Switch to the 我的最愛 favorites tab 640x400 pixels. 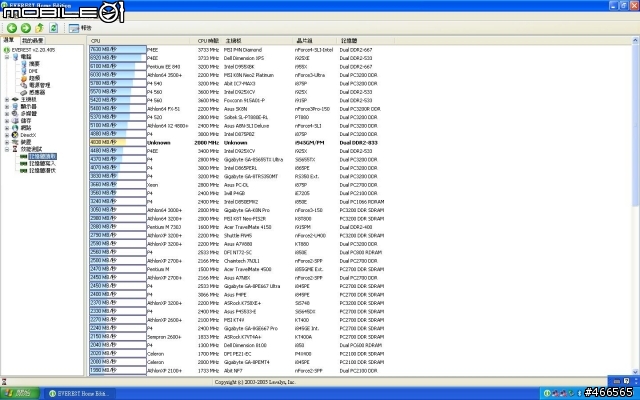point(32,40)
